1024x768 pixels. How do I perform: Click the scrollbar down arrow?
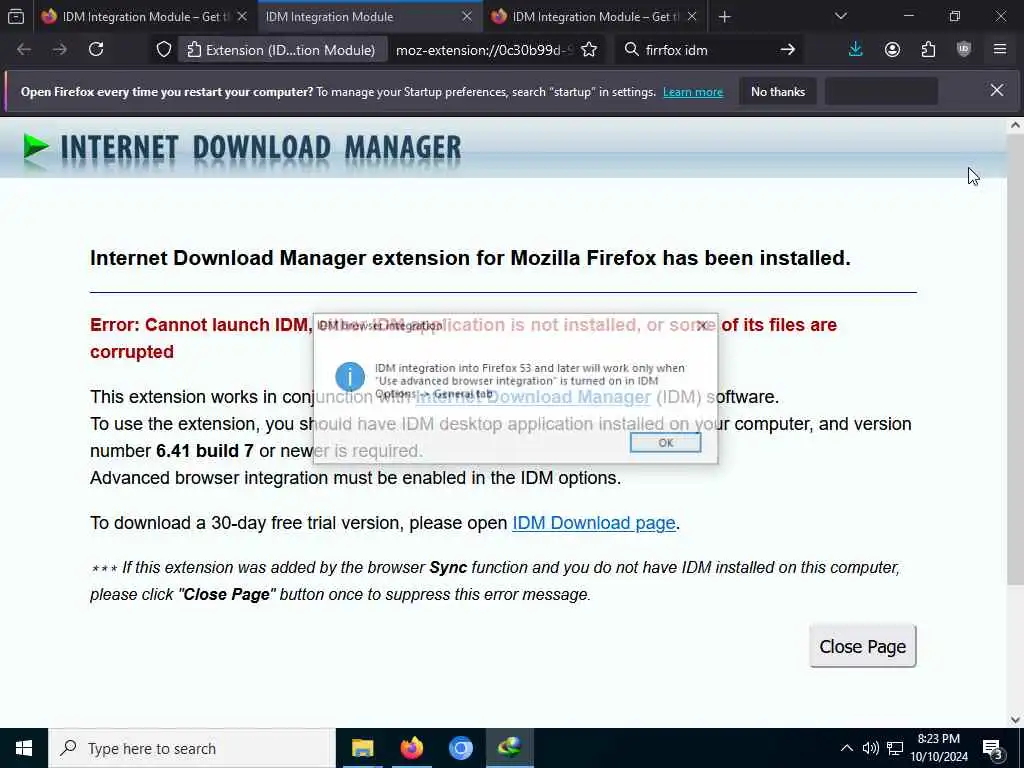coord(1015,720)
